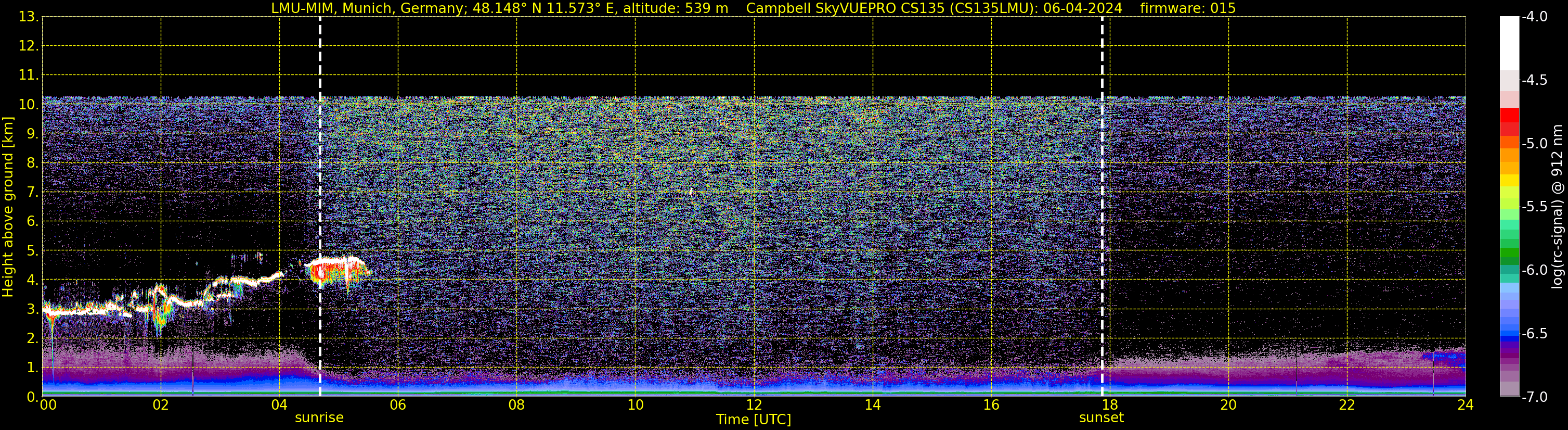Screen dimensions: 1568x430
Task: Pick the yellow colorbar segment
Action: (1510, 180)
